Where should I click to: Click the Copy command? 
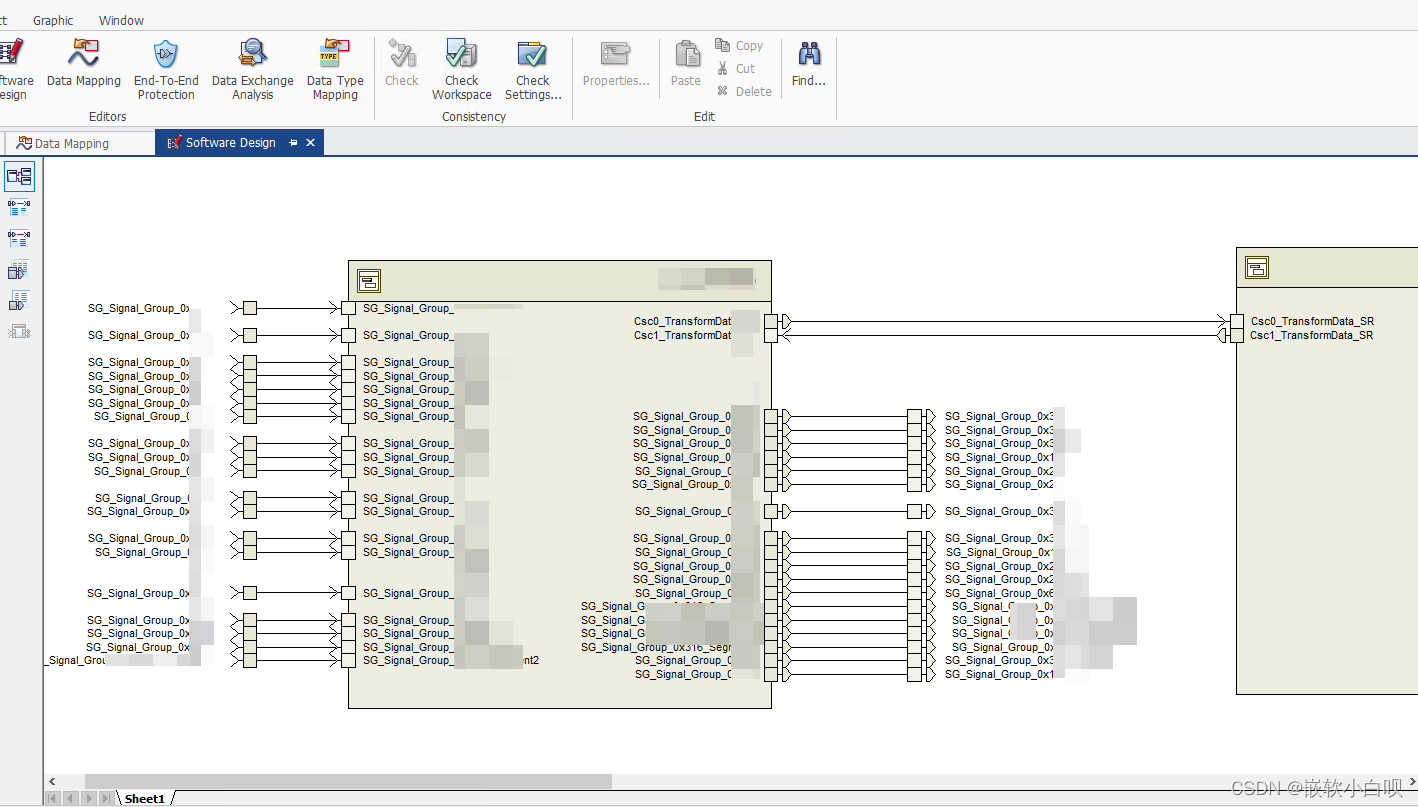[740, 45]
